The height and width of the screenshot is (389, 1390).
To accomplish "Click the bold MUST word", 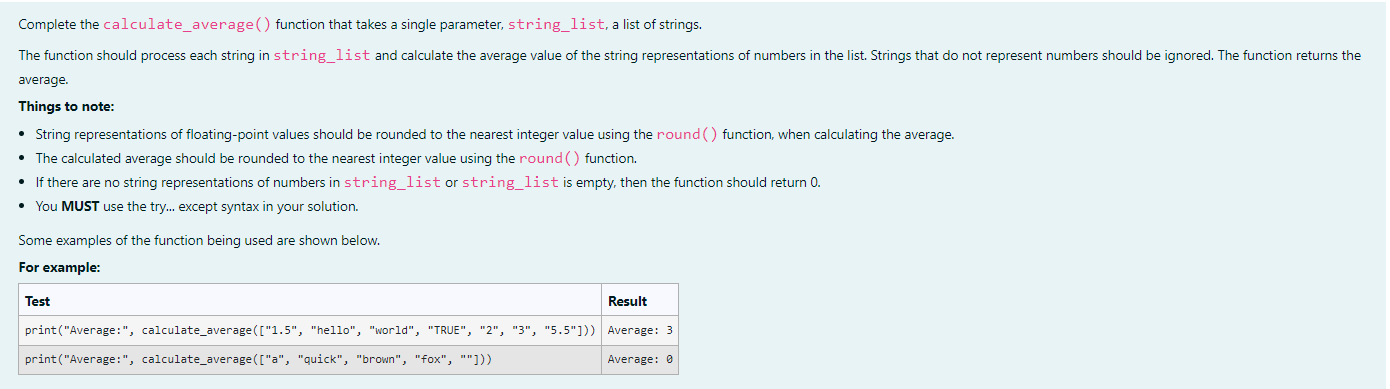I will coord(80,207).
